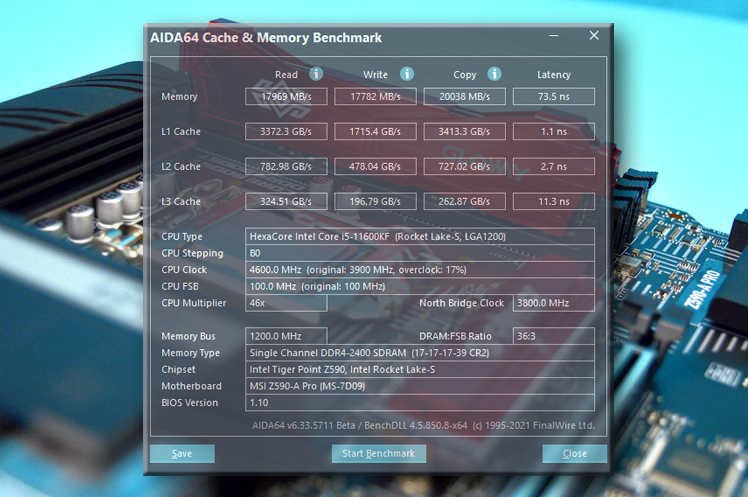Start the Benchmark run

[x=379, y=454]
